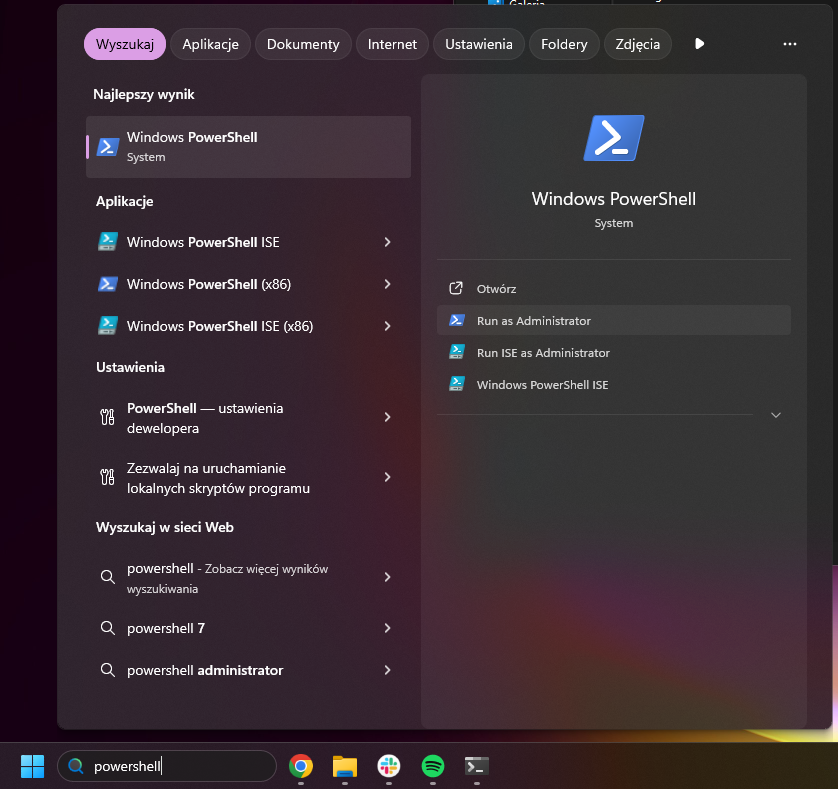Select Windows PowerShell ISE app result text
Viewport: 838px width, 789px height.
[x=203, y=242]
